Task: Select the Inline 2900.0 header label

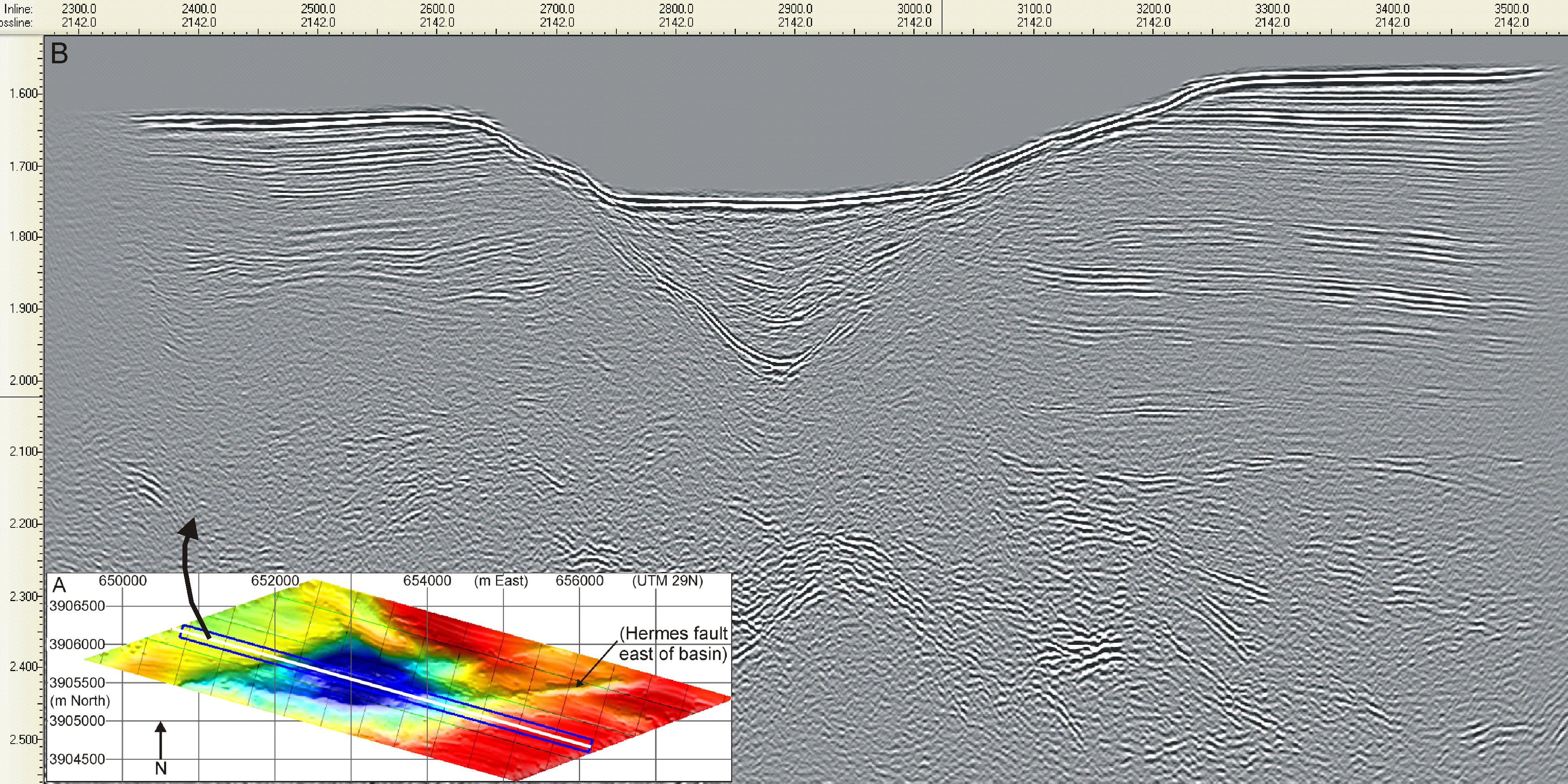Action: pos(795,9)
